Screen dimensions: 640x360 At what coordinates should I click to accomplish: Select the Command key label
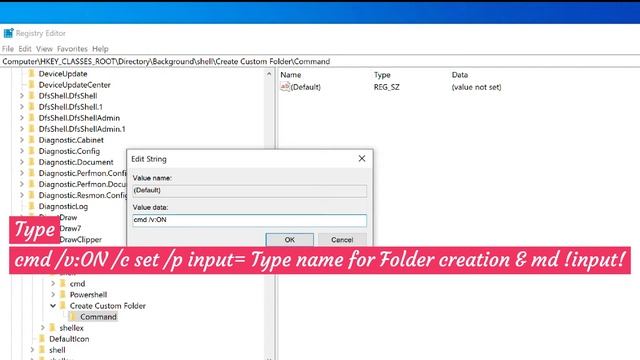coord(98,317)
